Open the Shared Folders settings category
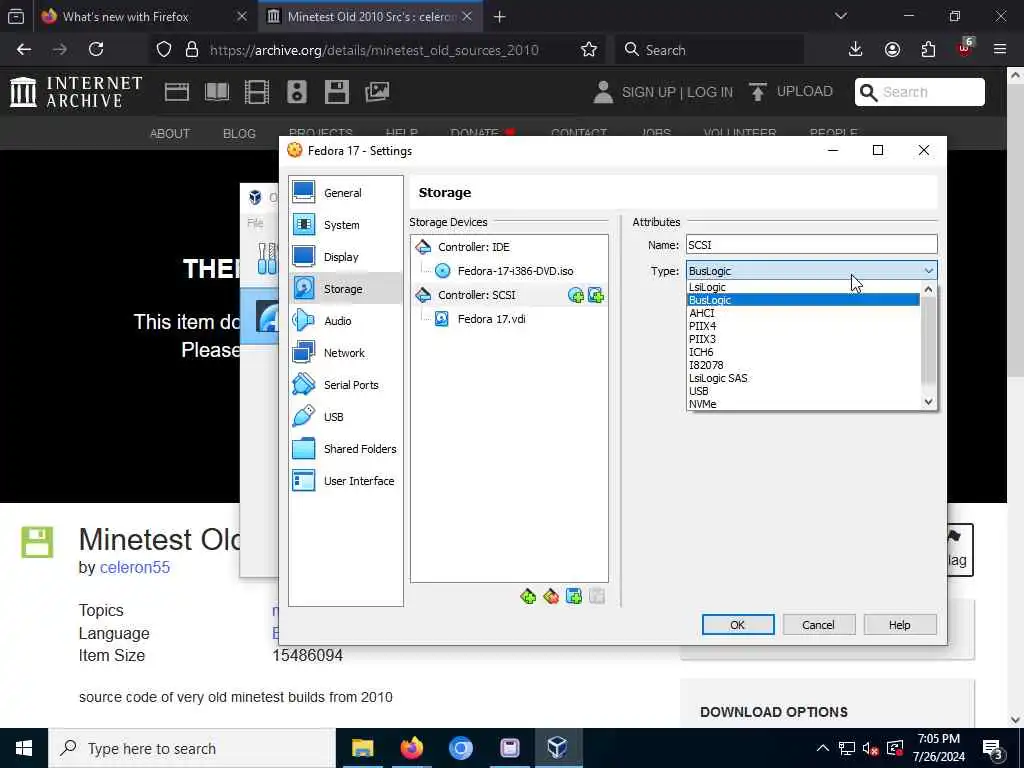1024x768 pixels. click(345, 449)
